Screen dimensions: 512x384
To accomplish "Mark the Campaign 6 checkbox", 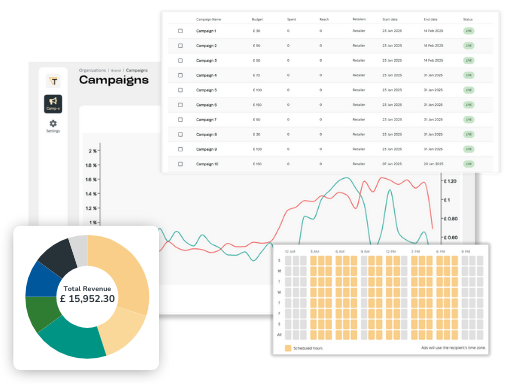I will [180, 105].
